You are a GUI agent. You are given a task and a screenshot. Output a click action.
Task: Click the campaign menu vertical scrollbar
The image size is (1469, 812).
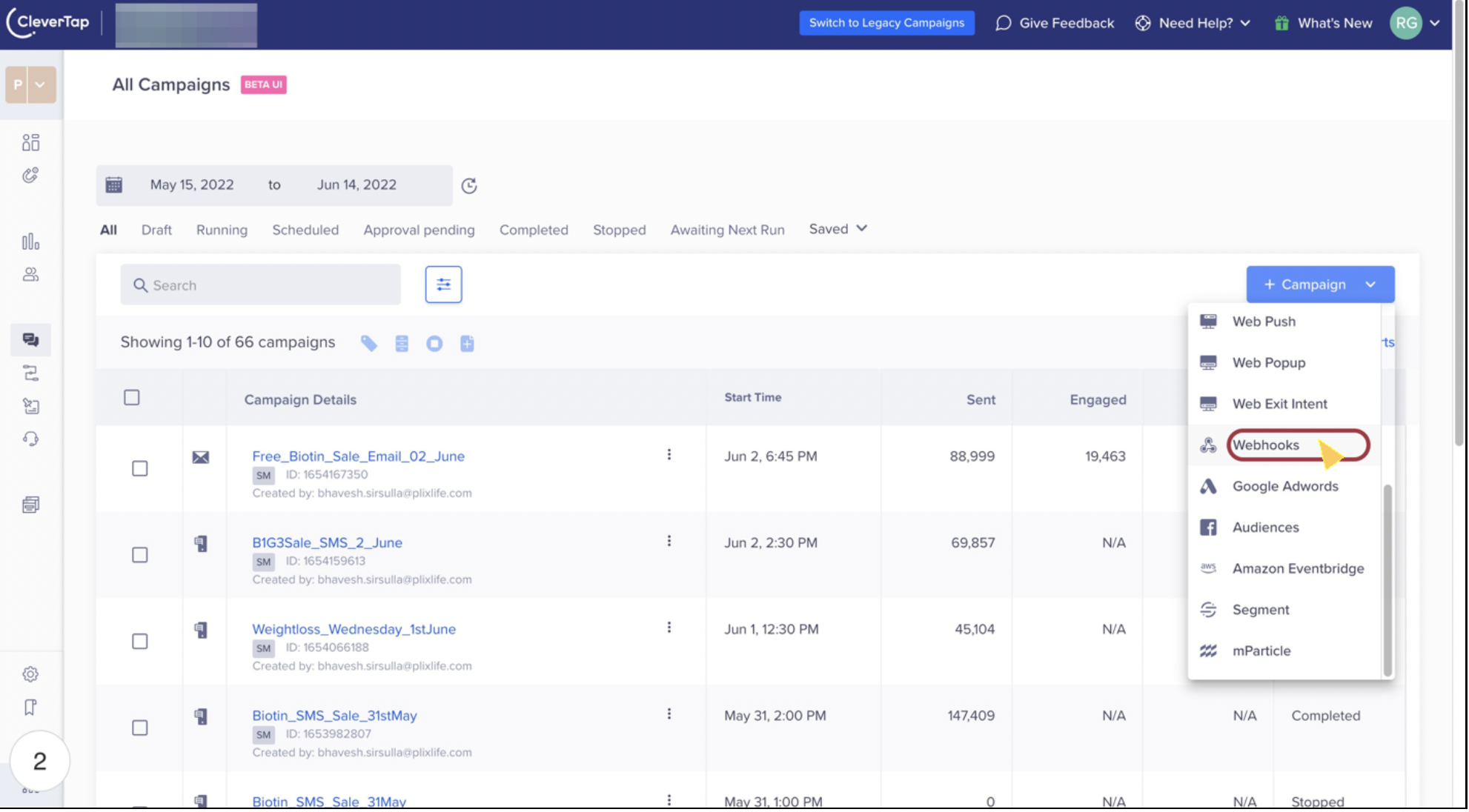(x=1387, y=579)
